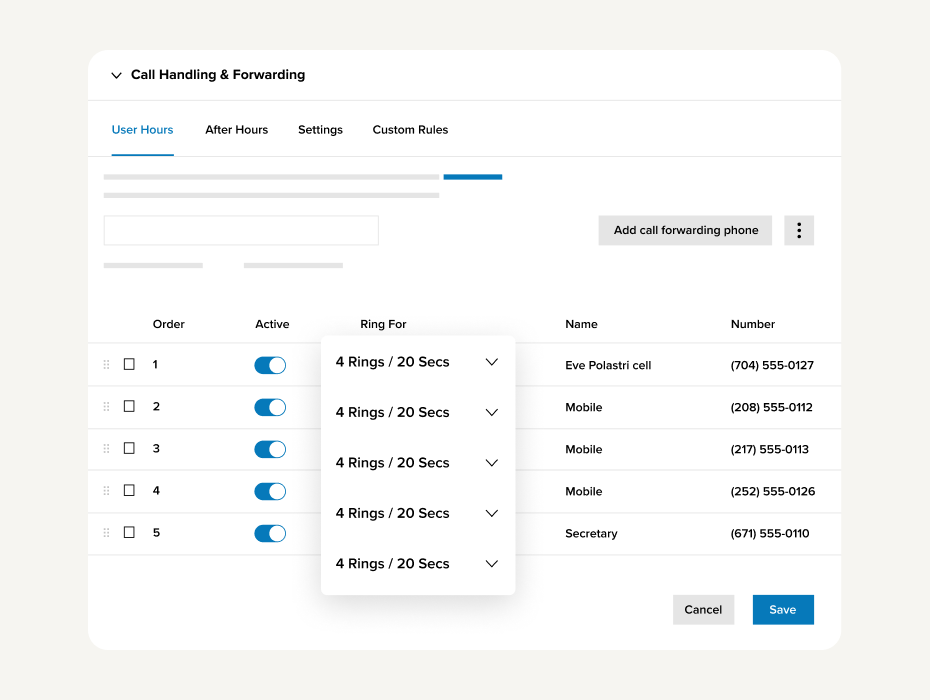This screenshot has width=930, height=700.
Task: Check the checkbox for order 2
Action: click(129, 407)
